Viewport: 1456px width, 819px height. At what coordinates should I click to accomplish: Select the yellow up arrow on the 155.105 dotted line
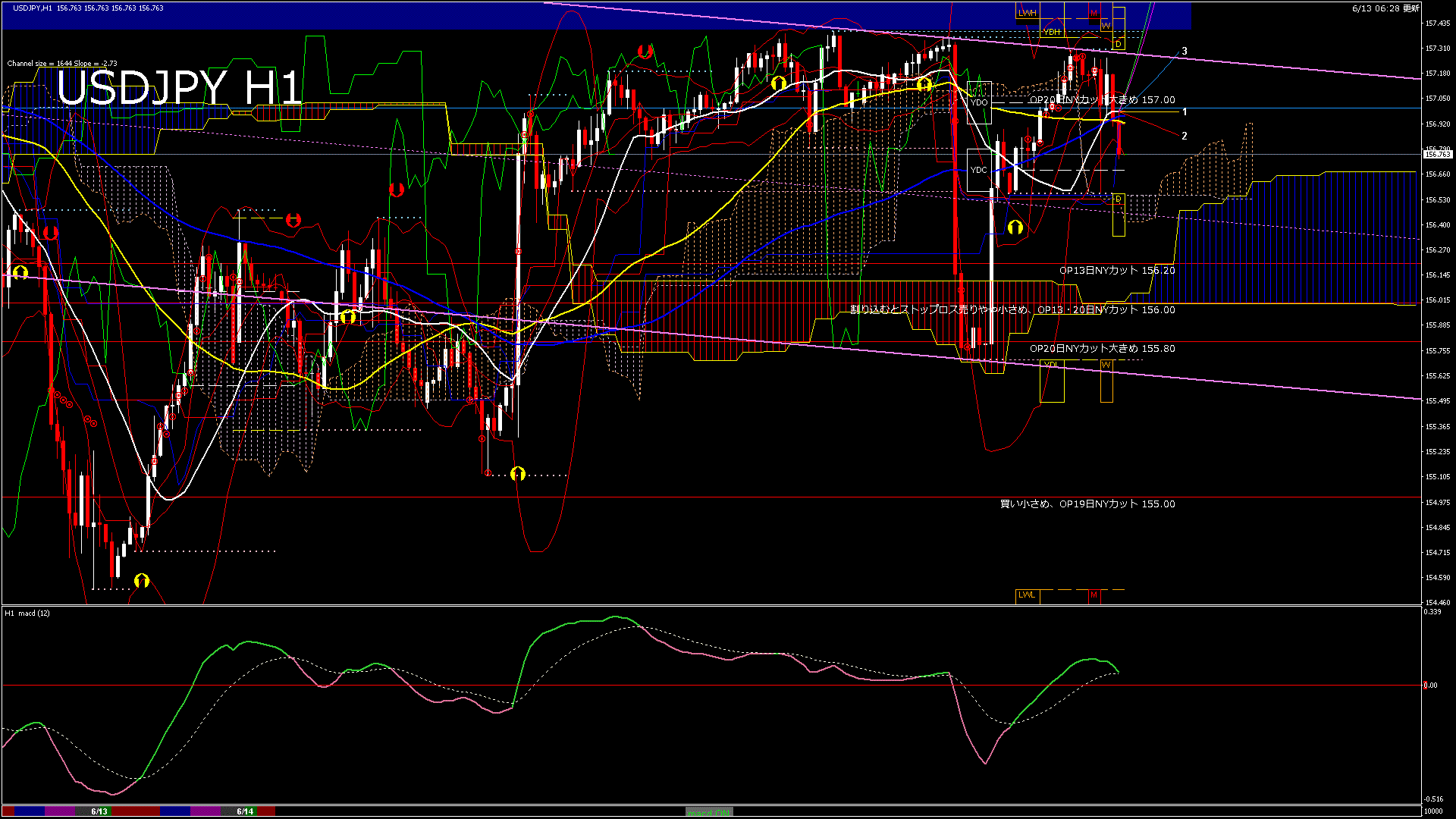[518, 474]
